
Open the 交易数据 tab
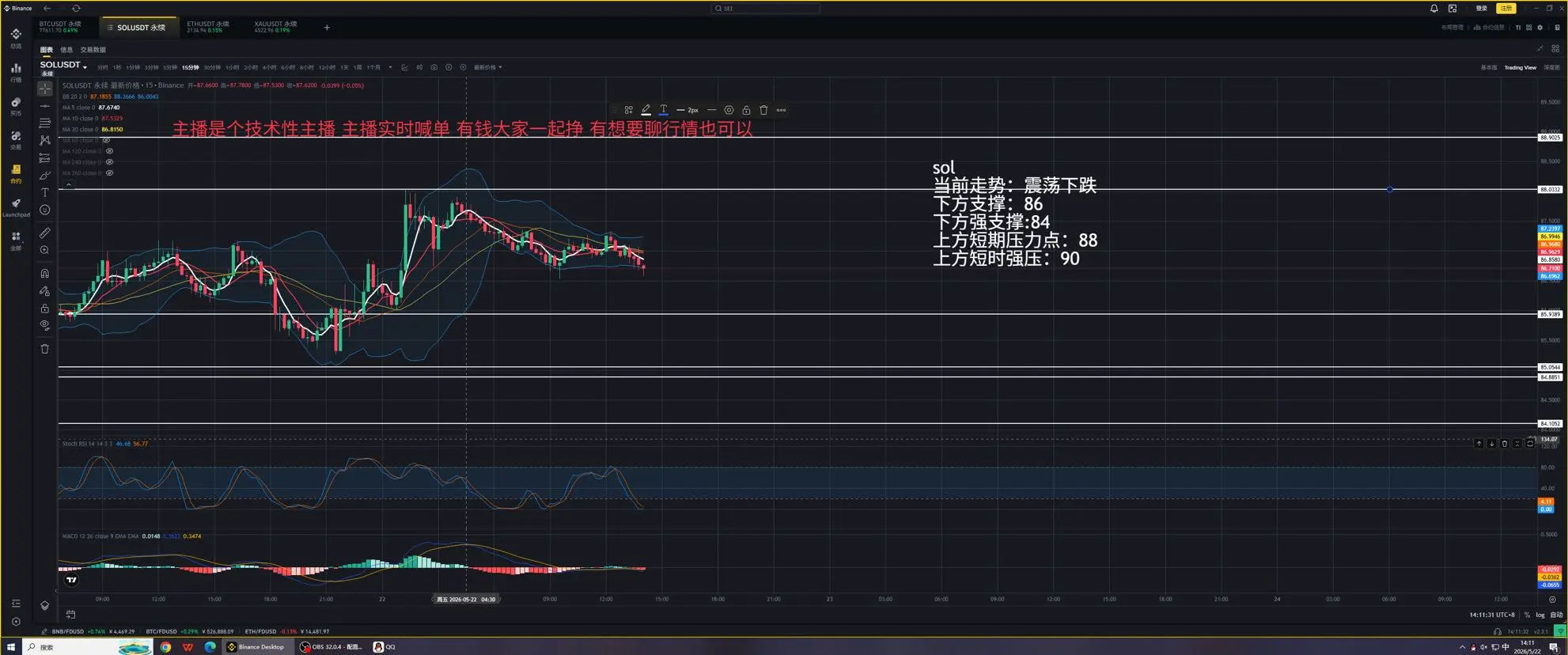93,50
